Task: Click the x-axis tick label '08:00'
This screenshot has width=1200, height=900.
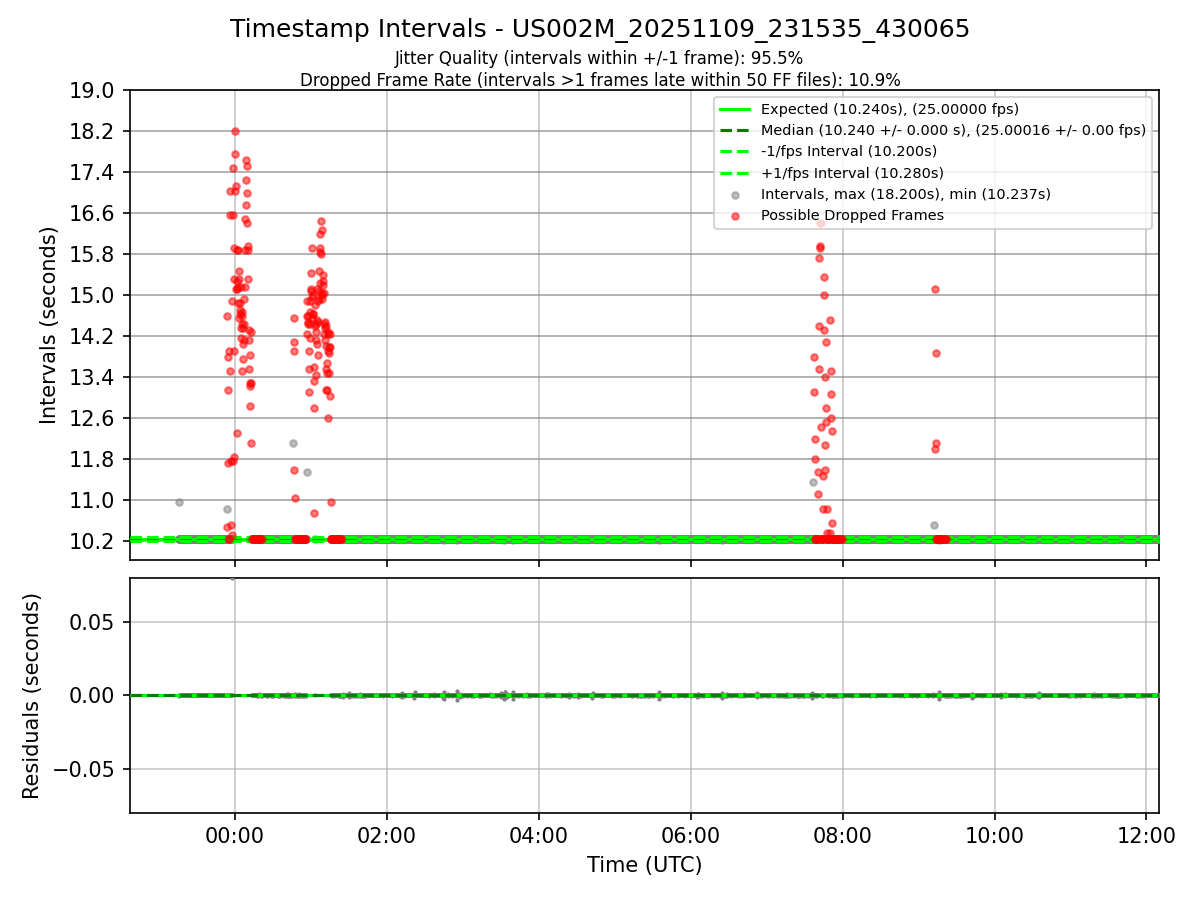Action: point(843,837)
